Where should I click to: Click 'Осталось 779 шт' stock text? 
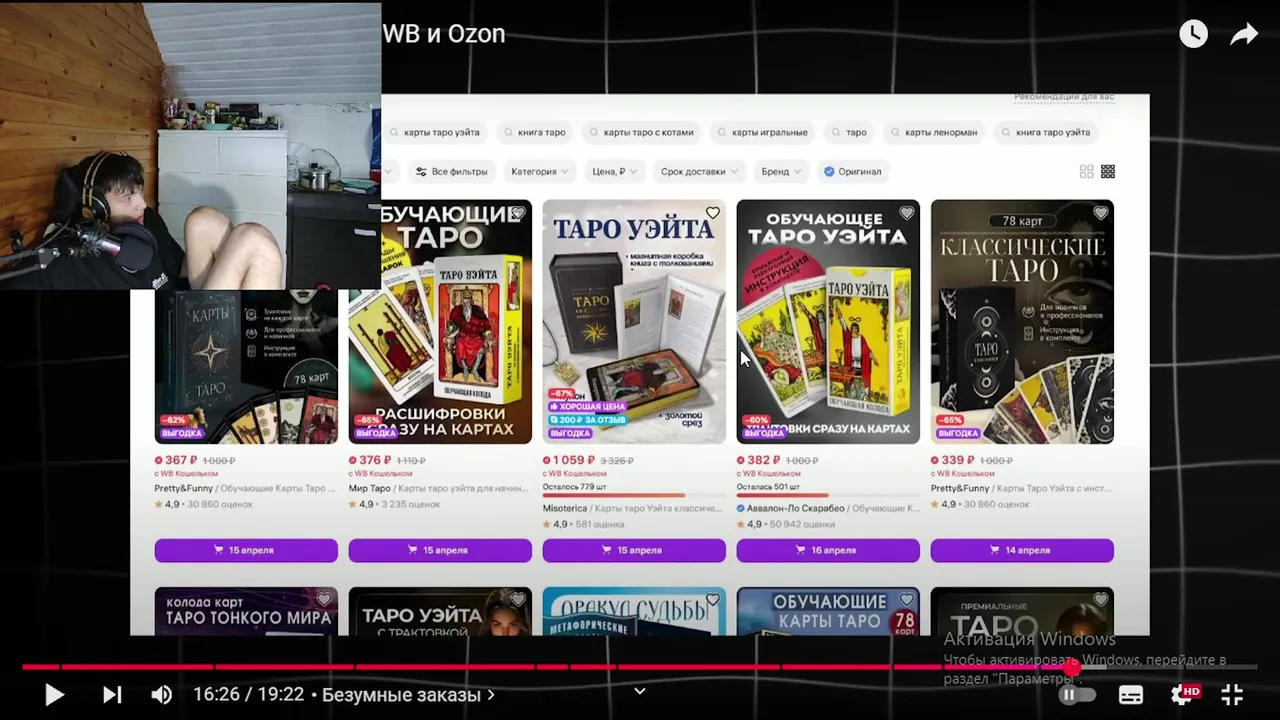click(575, 487)
